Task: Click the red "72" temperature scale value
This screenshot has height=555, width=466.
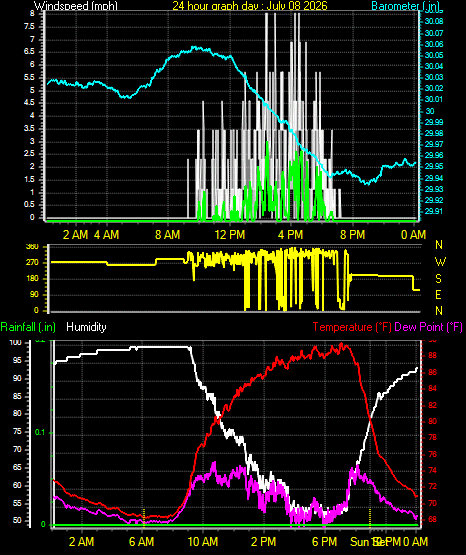Action: click(433, 487)
